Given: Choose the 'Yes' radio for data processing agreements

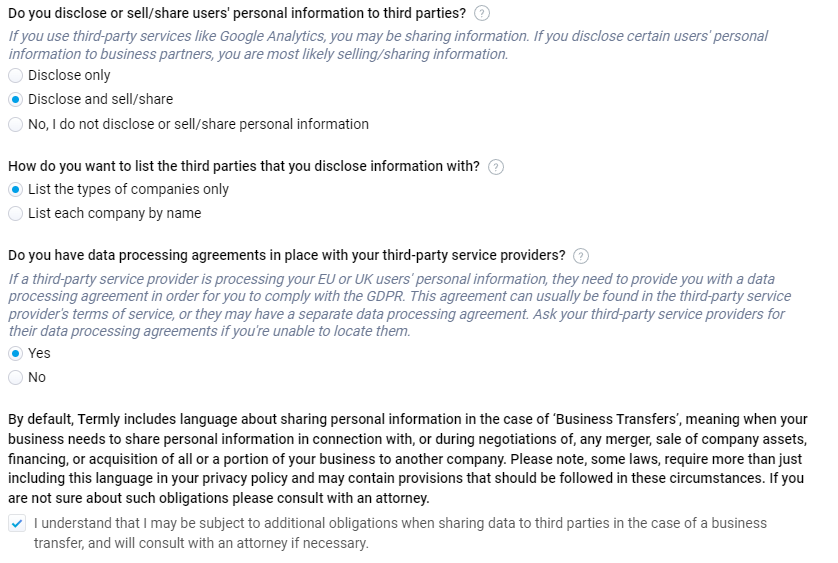Looking at the screenshot, I should (x=15, y=353).
